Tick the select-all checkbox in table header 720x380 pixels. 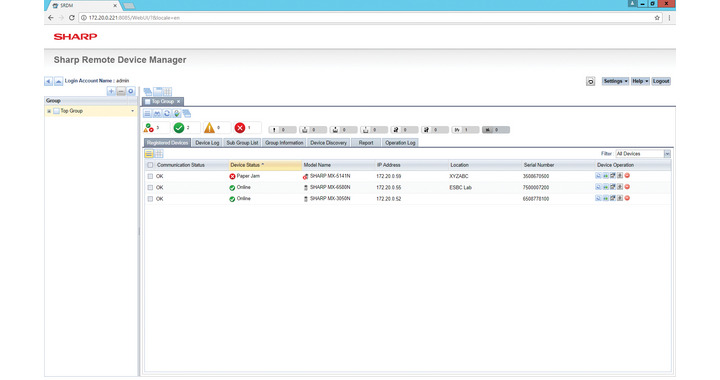(x=150, y=165)
